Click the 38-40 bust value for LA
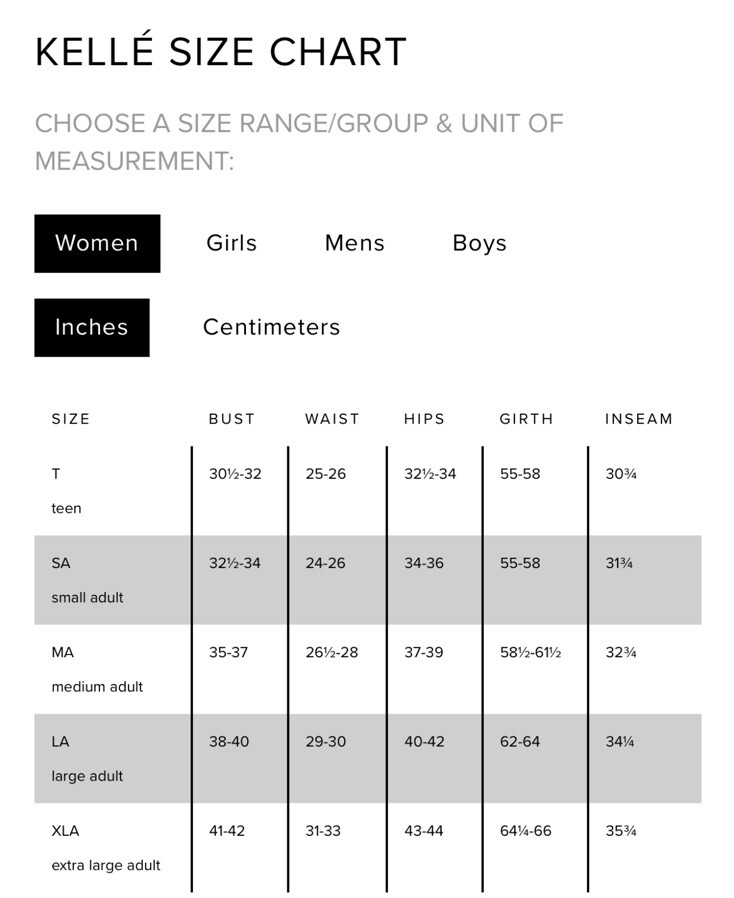734x898 pixels. (x=229, y=742)
